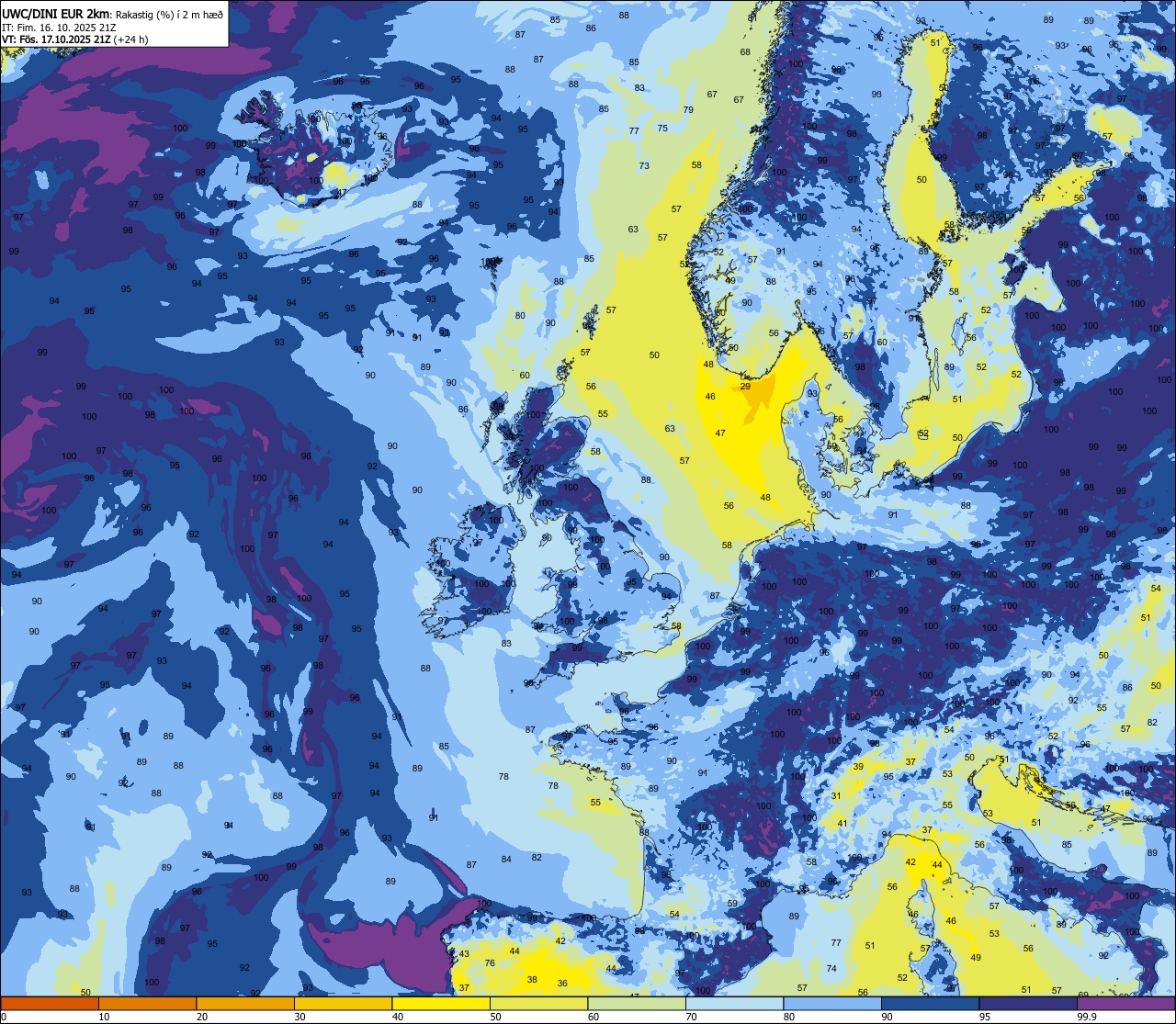Click the '36' humidity value over Spain
This screenshot has width=1176, height=1024.
(x=562, y=984)
